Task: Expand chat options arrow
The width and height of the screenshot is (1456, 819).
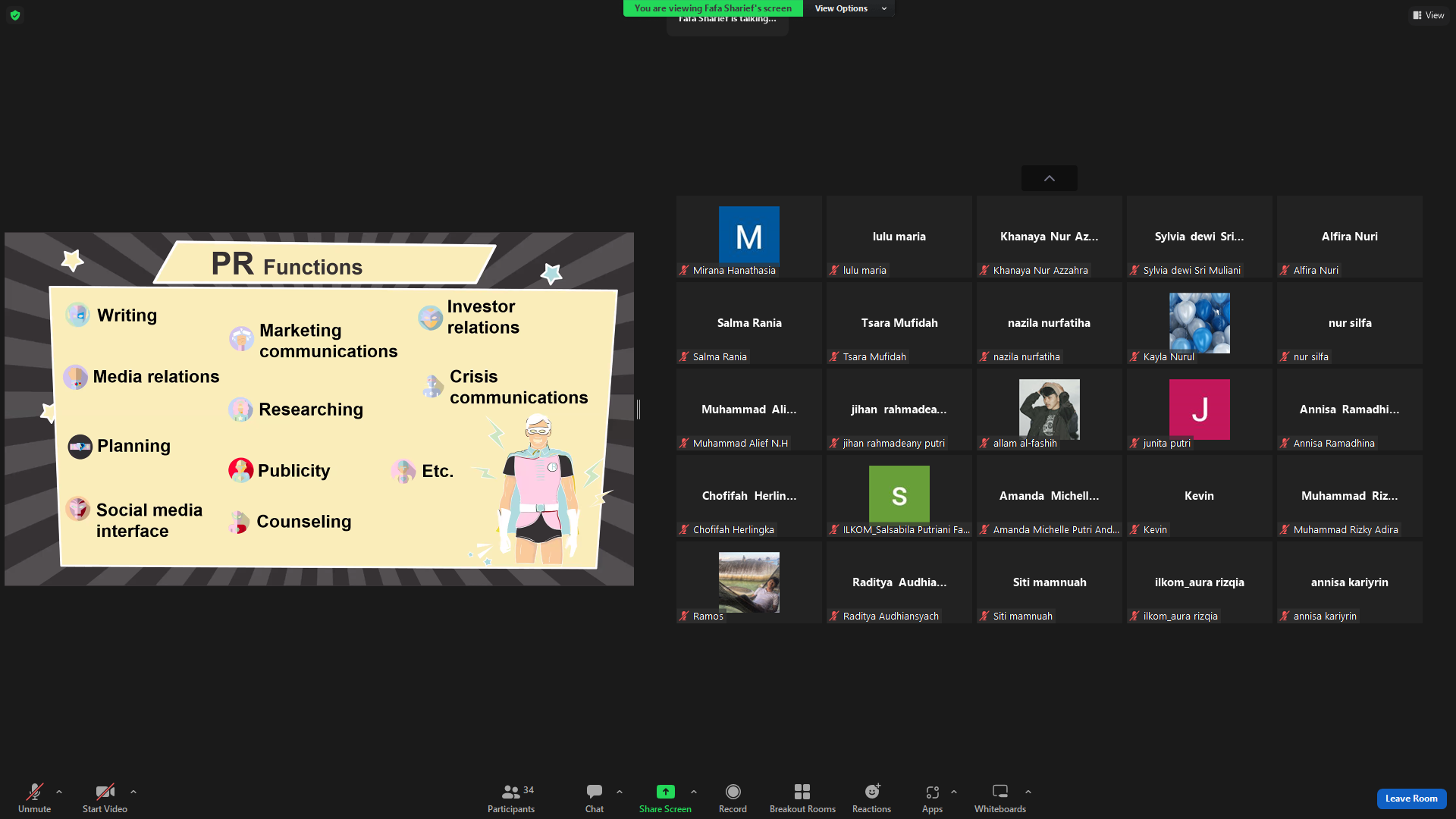Action: click(x=620, y=792)
